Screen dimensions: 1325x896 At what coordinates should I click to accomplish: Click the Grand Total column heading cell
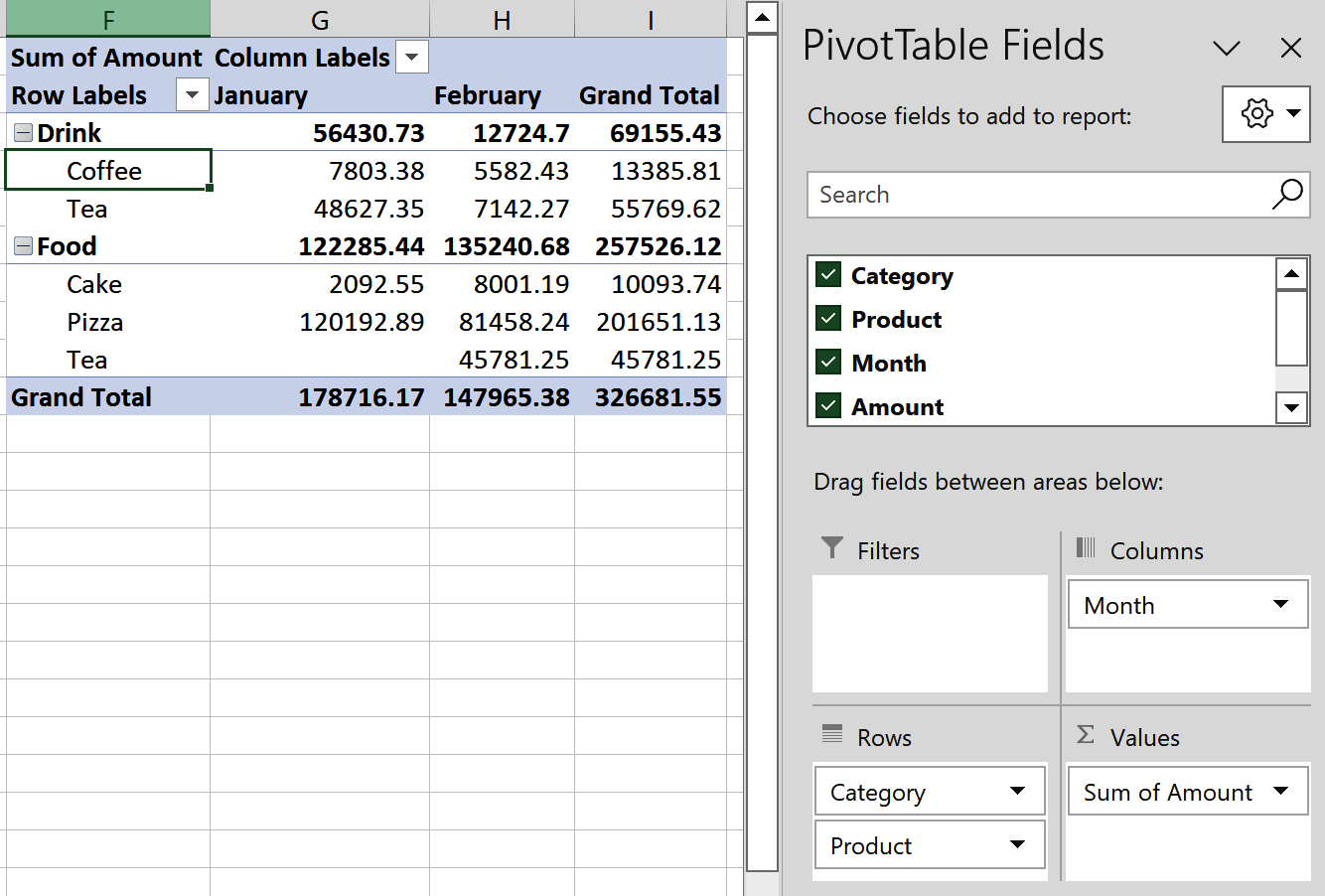(x=651, y=95)
